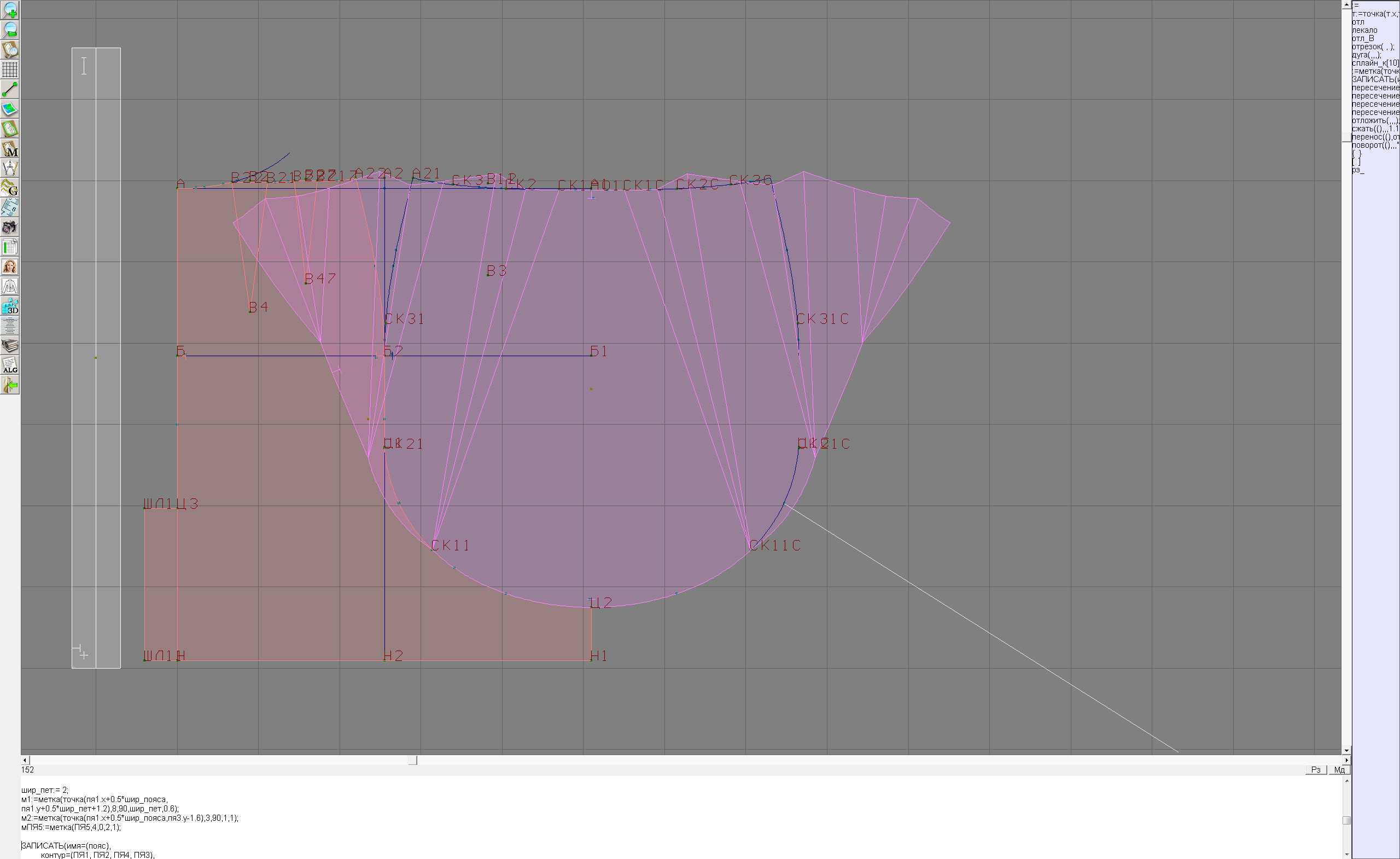Image resolution: width=1400 pixels, height=859 pixels.
Task: Click the zoom in magnifier icon
Action: tap(10, 10)
